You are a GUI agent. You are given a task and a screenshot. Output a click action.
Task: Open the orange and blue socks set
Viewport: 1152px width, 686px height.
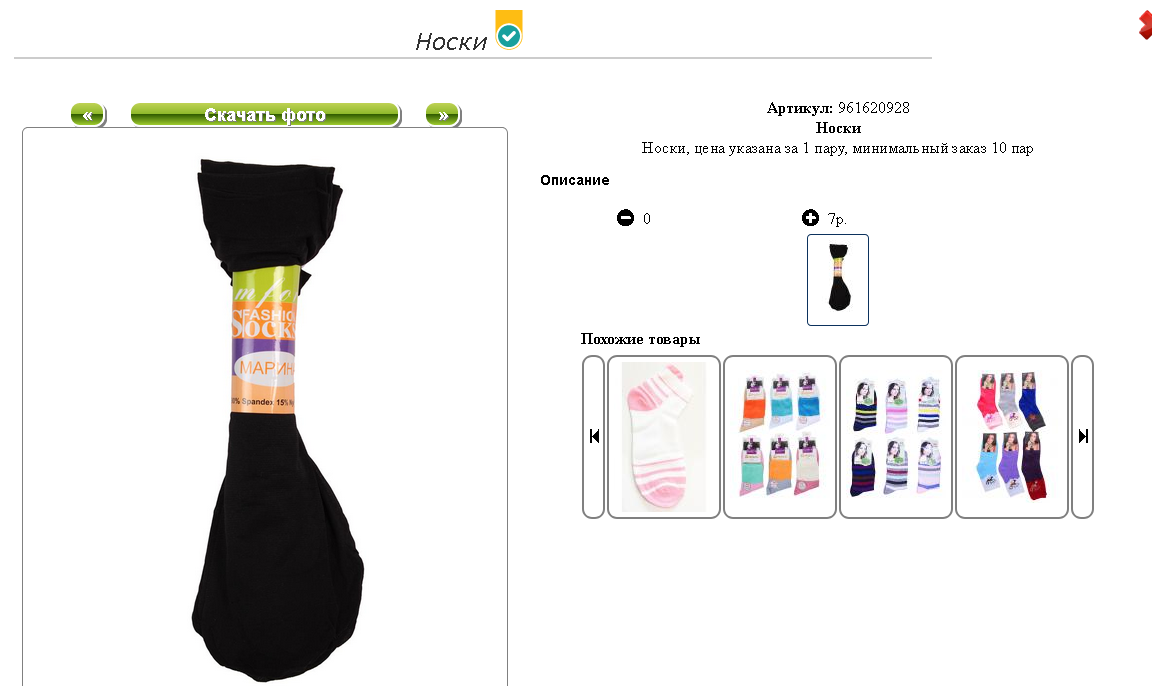[780, 436]
